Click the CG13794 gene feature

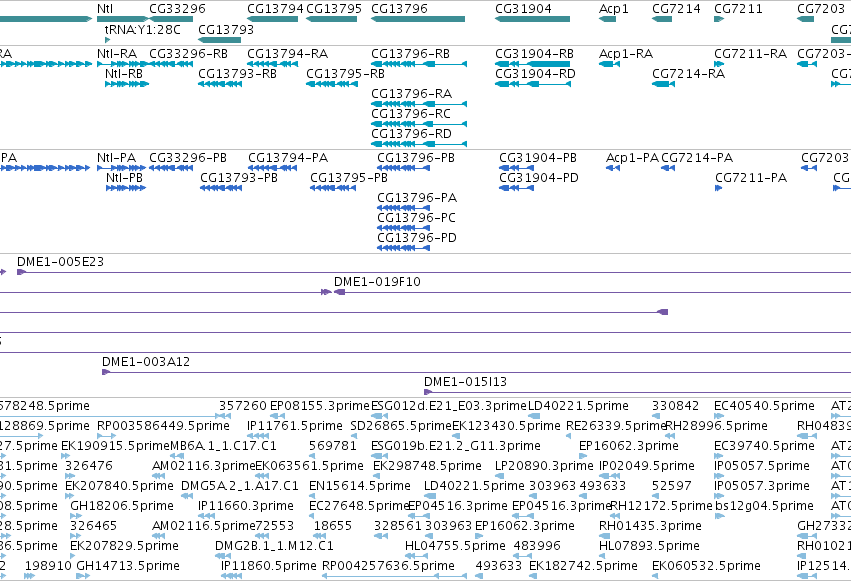point(272,19)
